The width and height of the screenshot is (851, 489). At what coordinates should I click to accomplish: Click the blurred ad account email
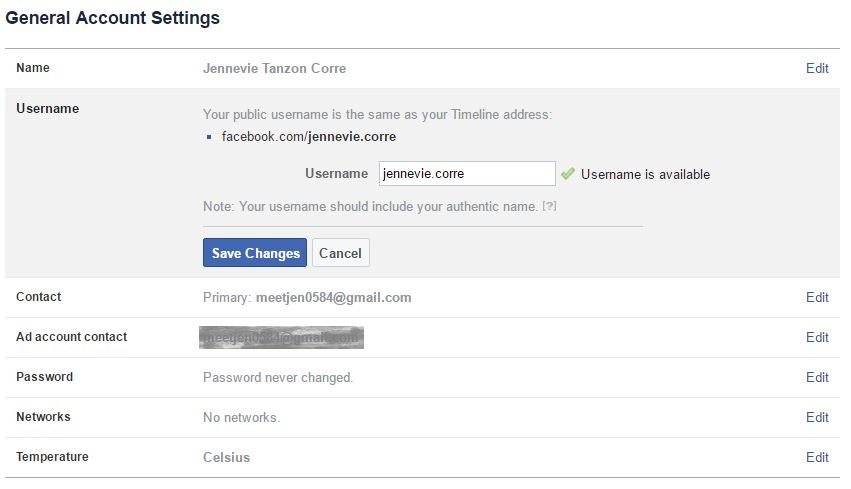coord(281,338)
